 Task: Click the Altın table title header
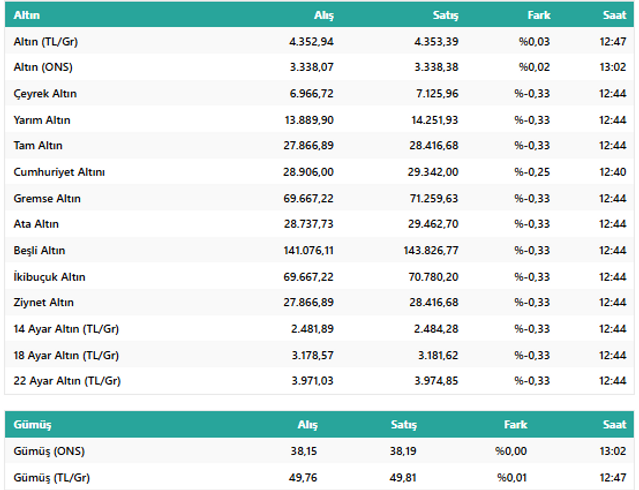tap(27, 15)
